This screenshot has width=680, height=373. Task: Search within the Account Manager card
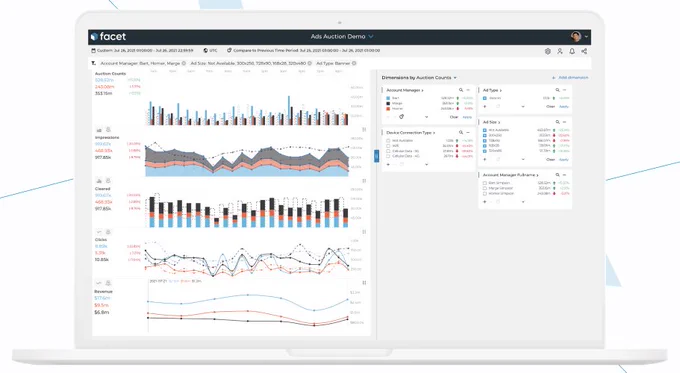point(461,90)
